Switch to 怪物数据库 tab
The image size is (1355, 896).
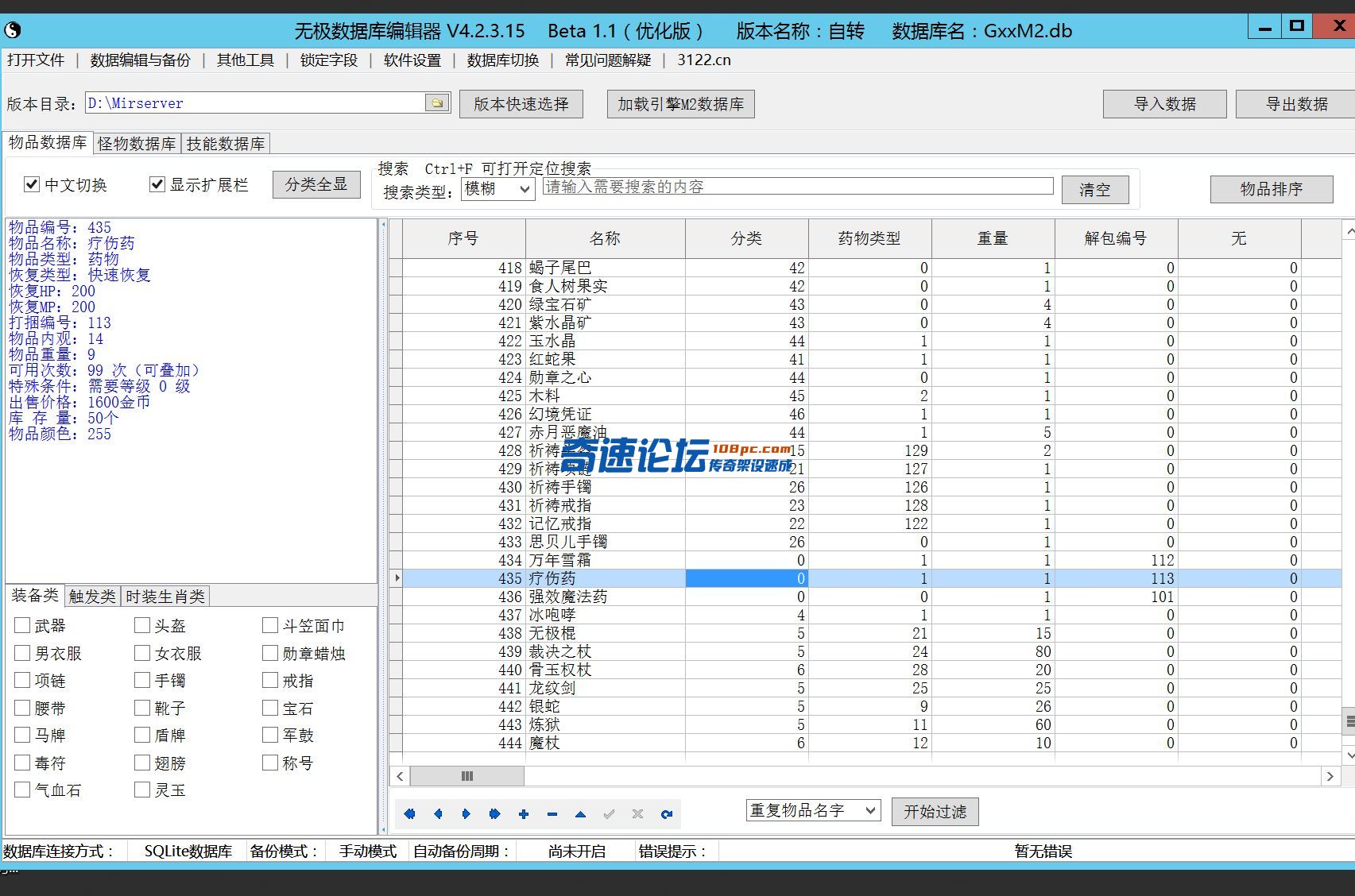point(137,144)
